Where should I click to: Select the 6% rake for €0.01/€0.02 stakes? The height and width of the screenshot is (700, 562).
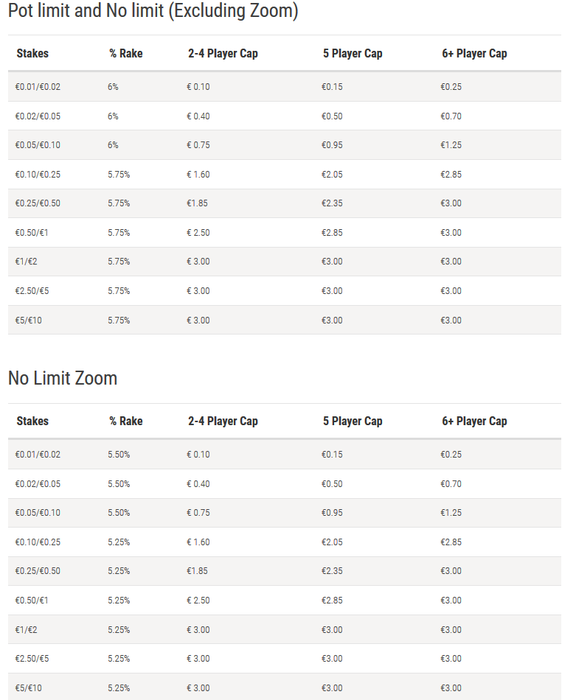(x=113, y=87)
